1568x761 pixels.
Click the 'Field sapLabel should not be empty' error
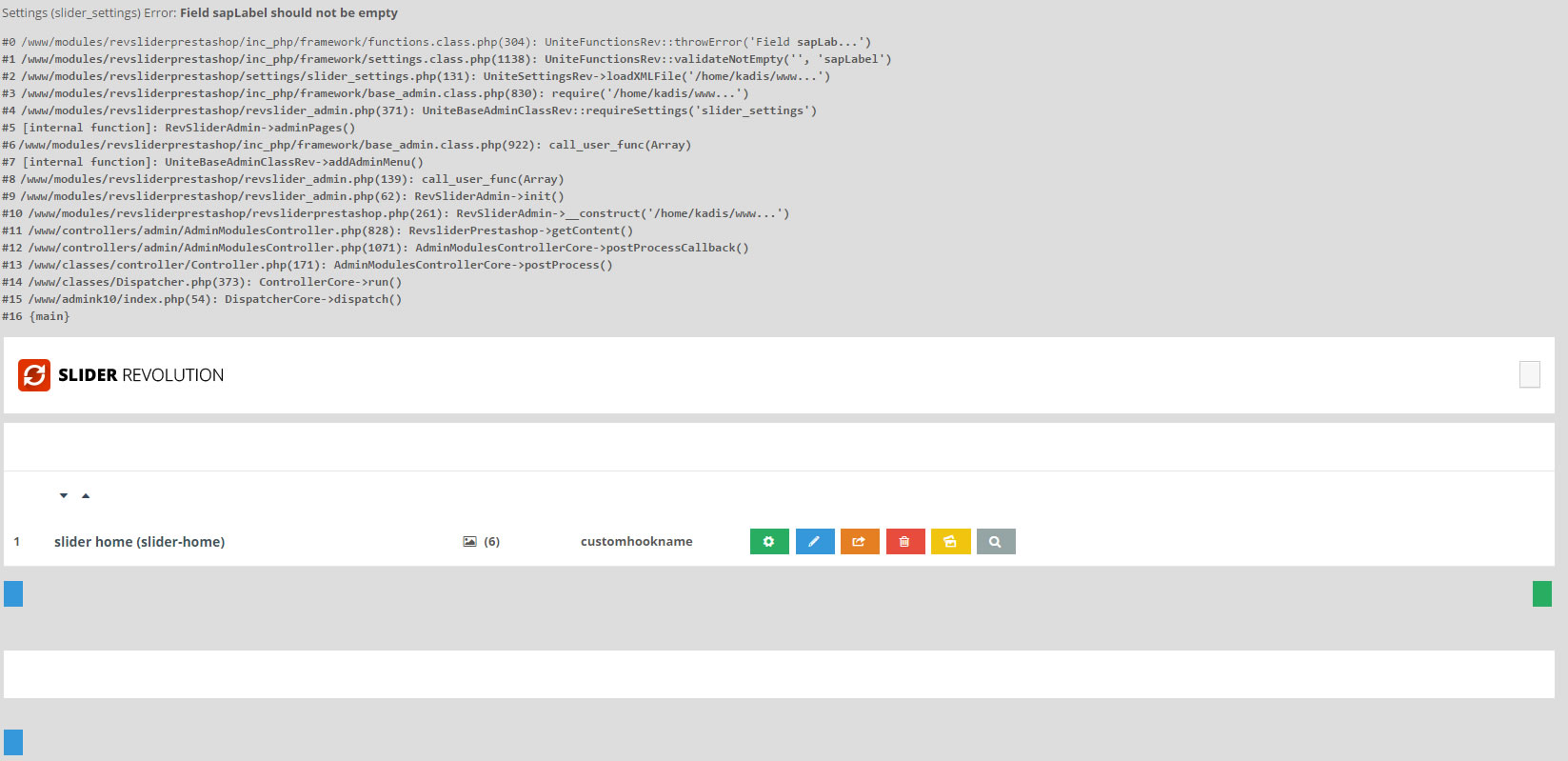288,13
